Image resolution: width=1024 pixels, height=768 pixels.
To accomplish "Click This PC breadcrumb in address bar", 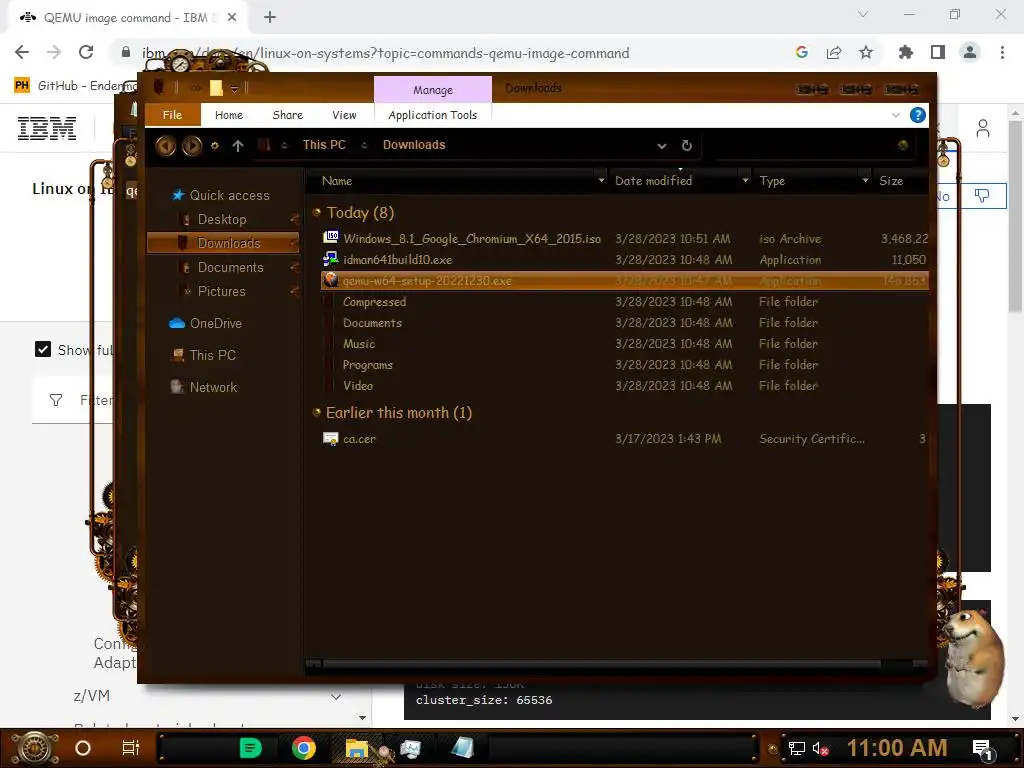I will [324, 145].
